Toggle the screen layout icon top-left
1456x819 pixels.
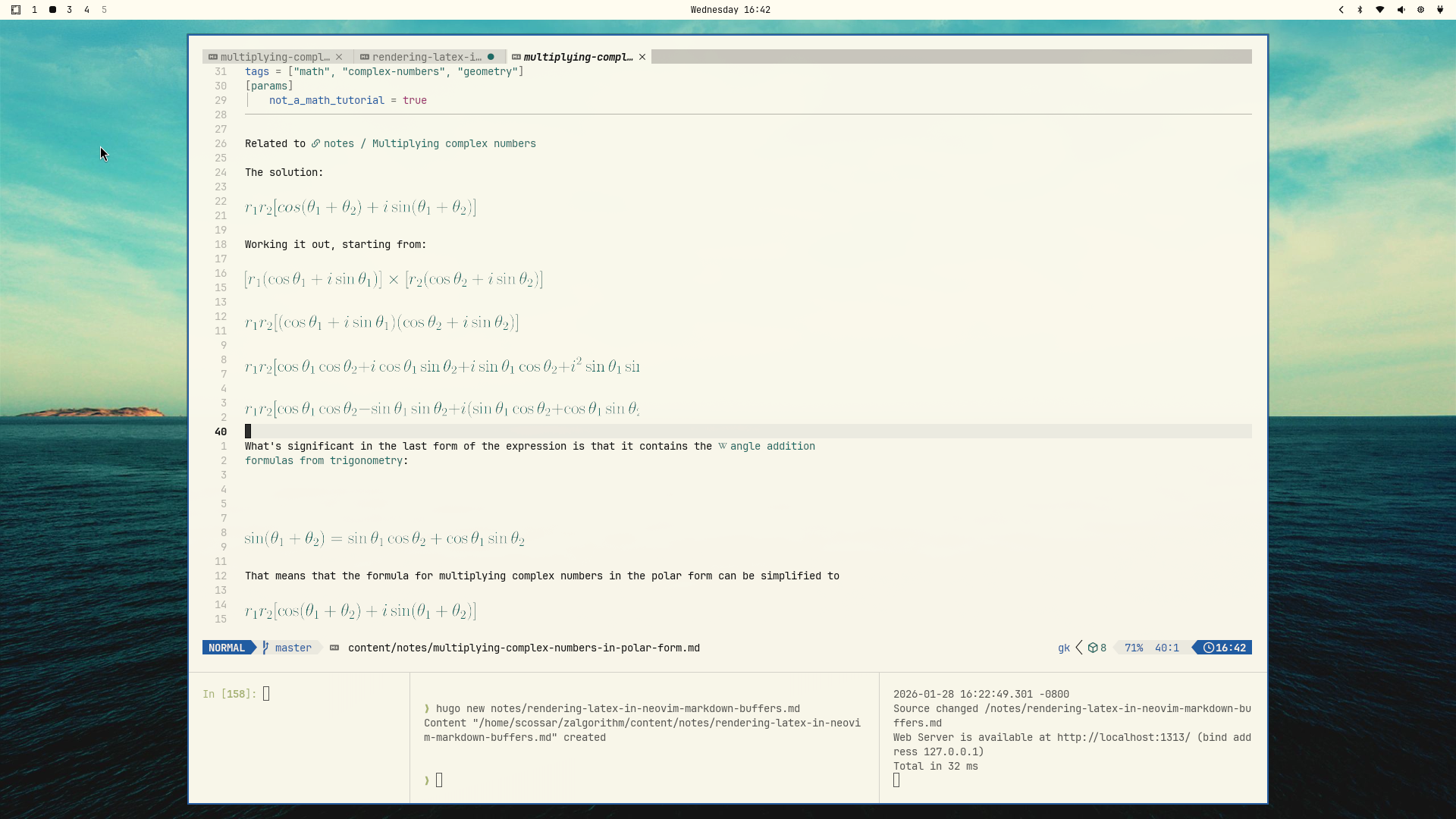16,9
